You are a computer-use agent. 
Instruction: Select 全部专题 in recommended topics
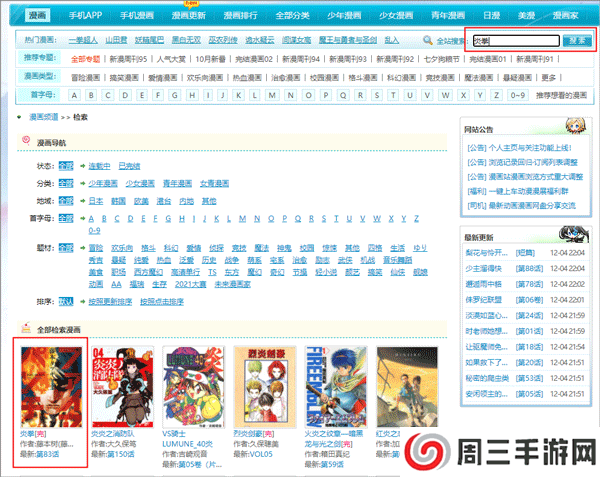(85, 59)
